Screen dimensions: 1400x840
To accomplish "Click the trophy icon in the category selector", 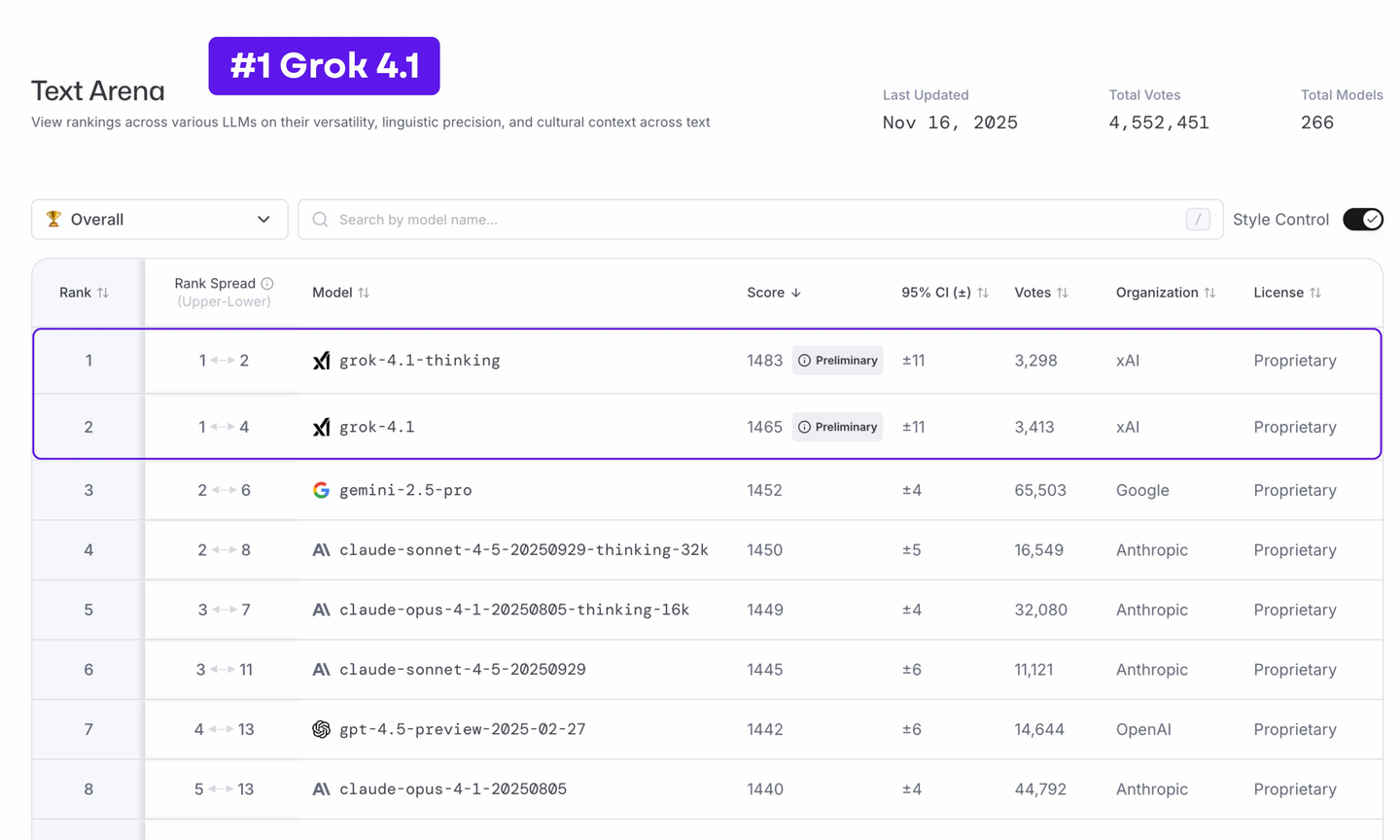I will [x=54, y=219].
